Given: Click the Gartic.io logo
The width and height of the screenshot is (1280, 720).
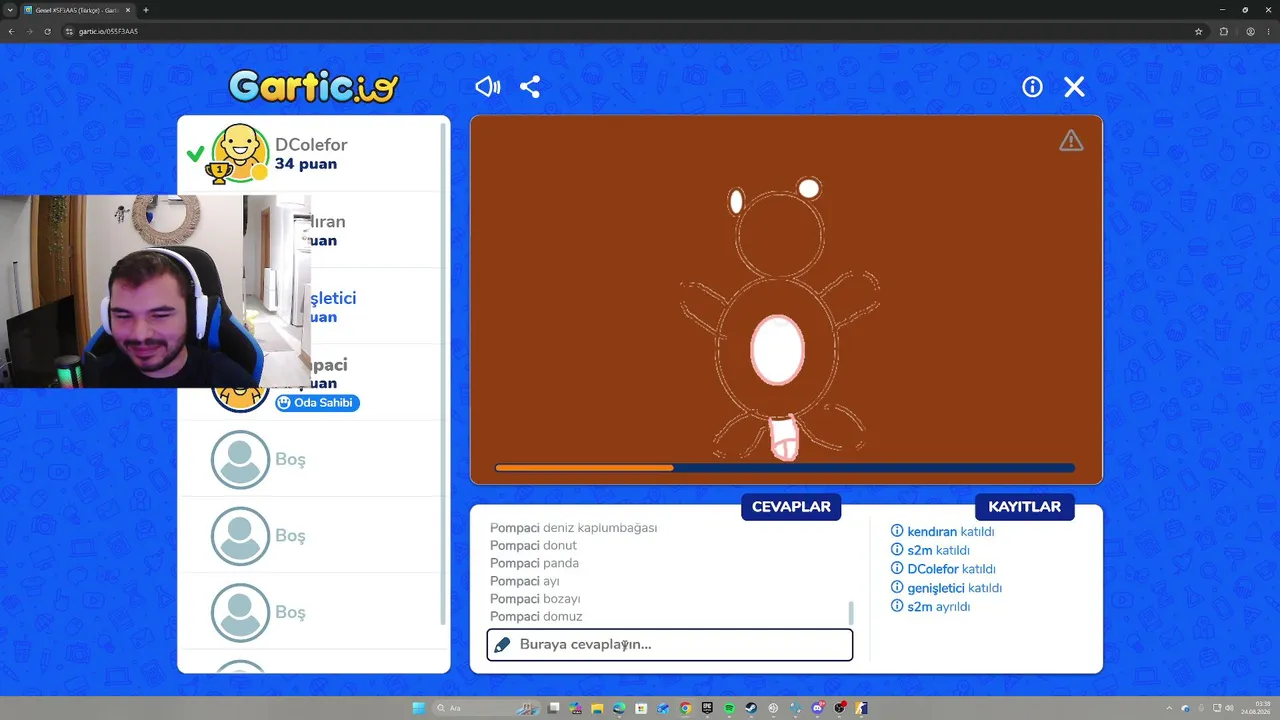Looking at the screenshot, I should (314, 86).
